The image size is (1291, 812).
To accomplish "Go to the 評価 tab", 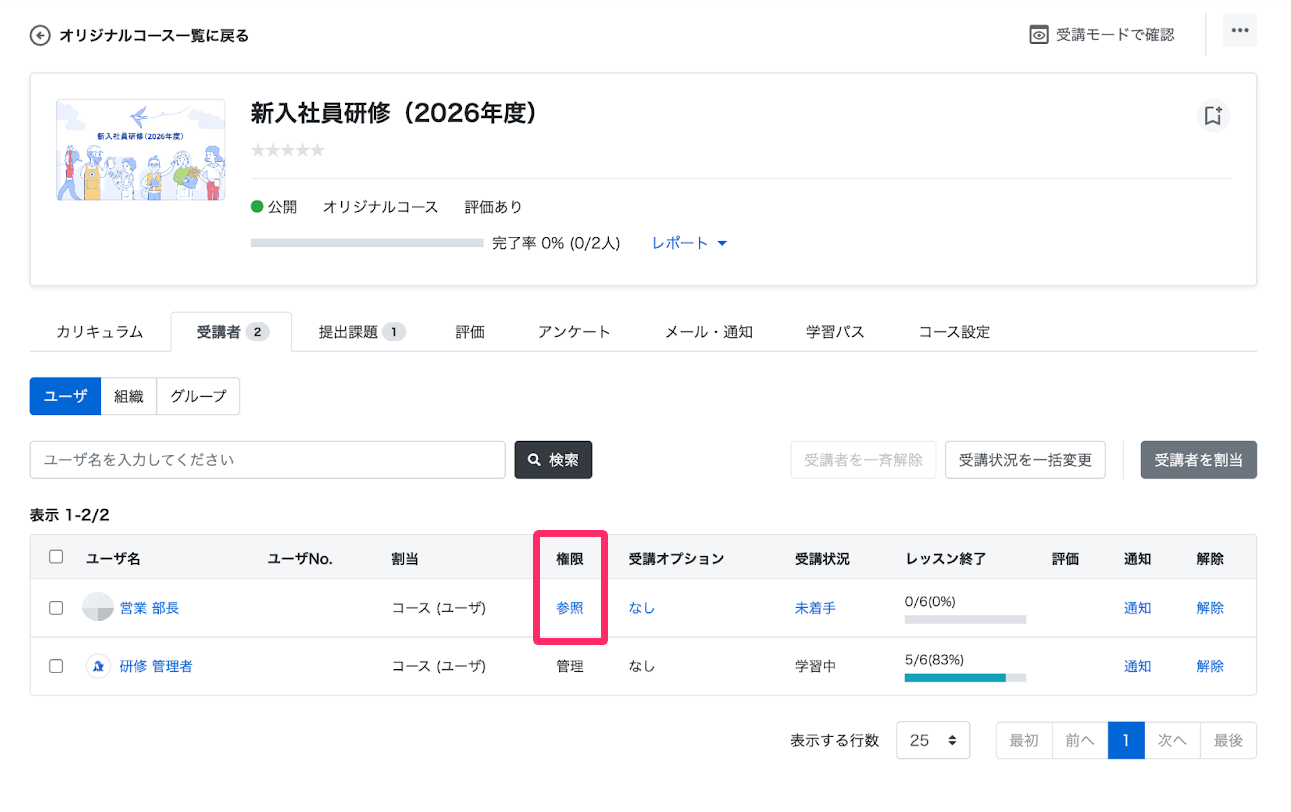I will 470,332.
